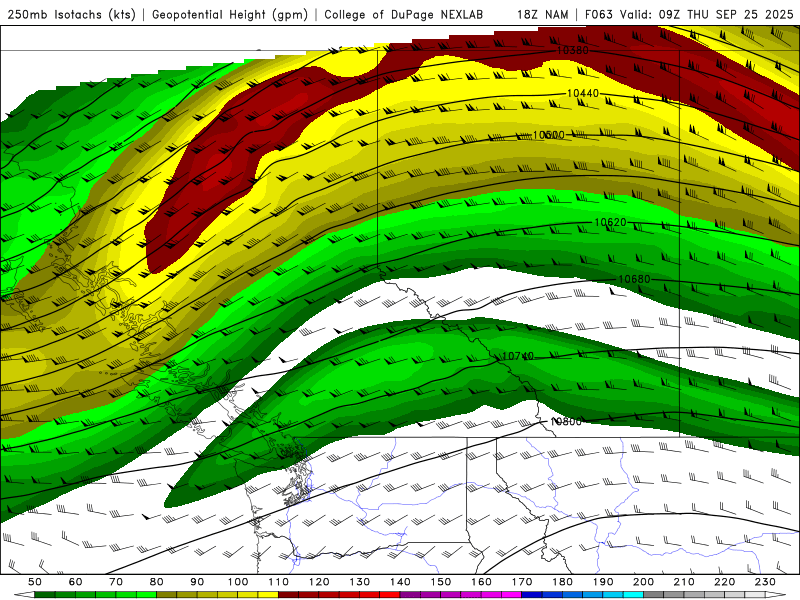Click the THU SEP 25 2025 date text
The width and height of the screenshot is (800, 600).
pyautogui.click(x=740, y=14)
